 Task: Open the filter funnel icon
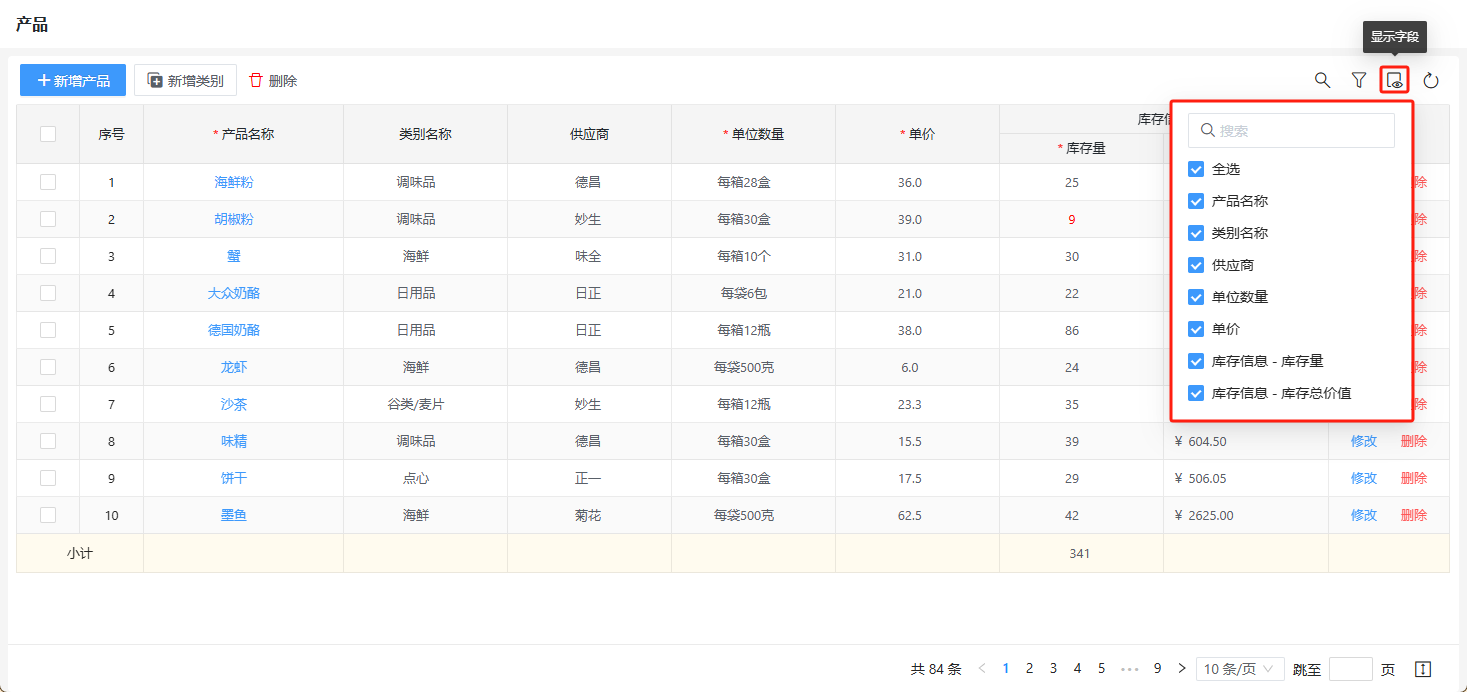(x=1358, y=80)
